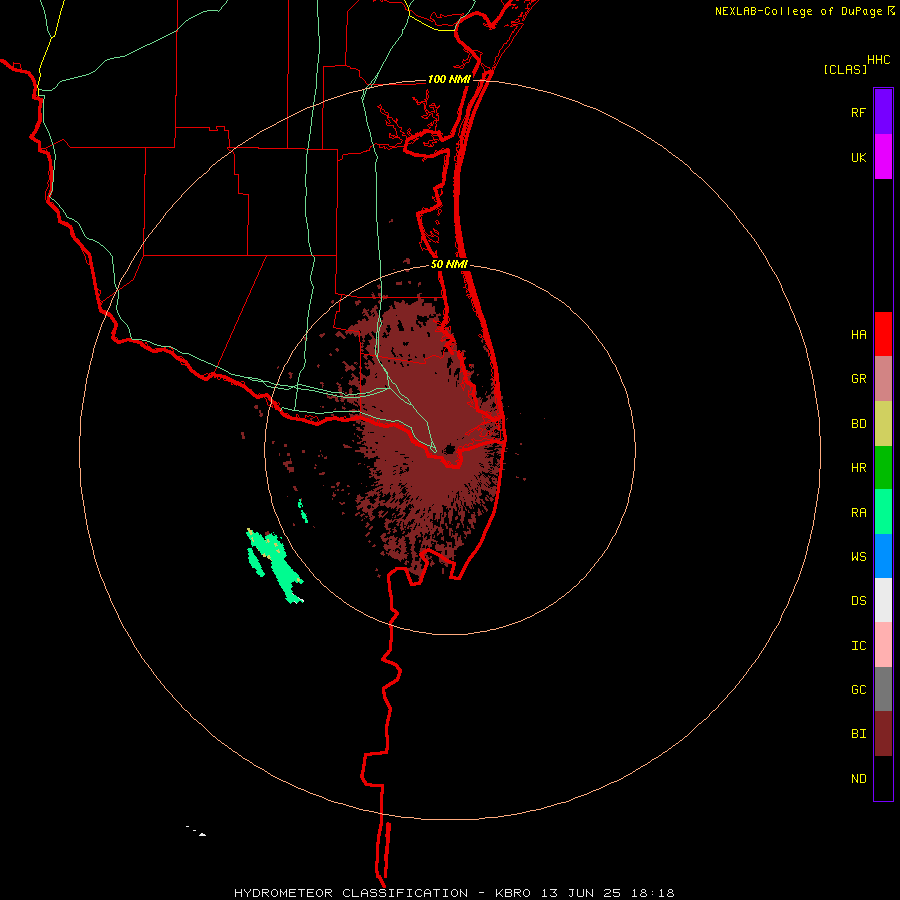Click the 50 NMI range ring label
900x900 pixels.
[449, 265]
